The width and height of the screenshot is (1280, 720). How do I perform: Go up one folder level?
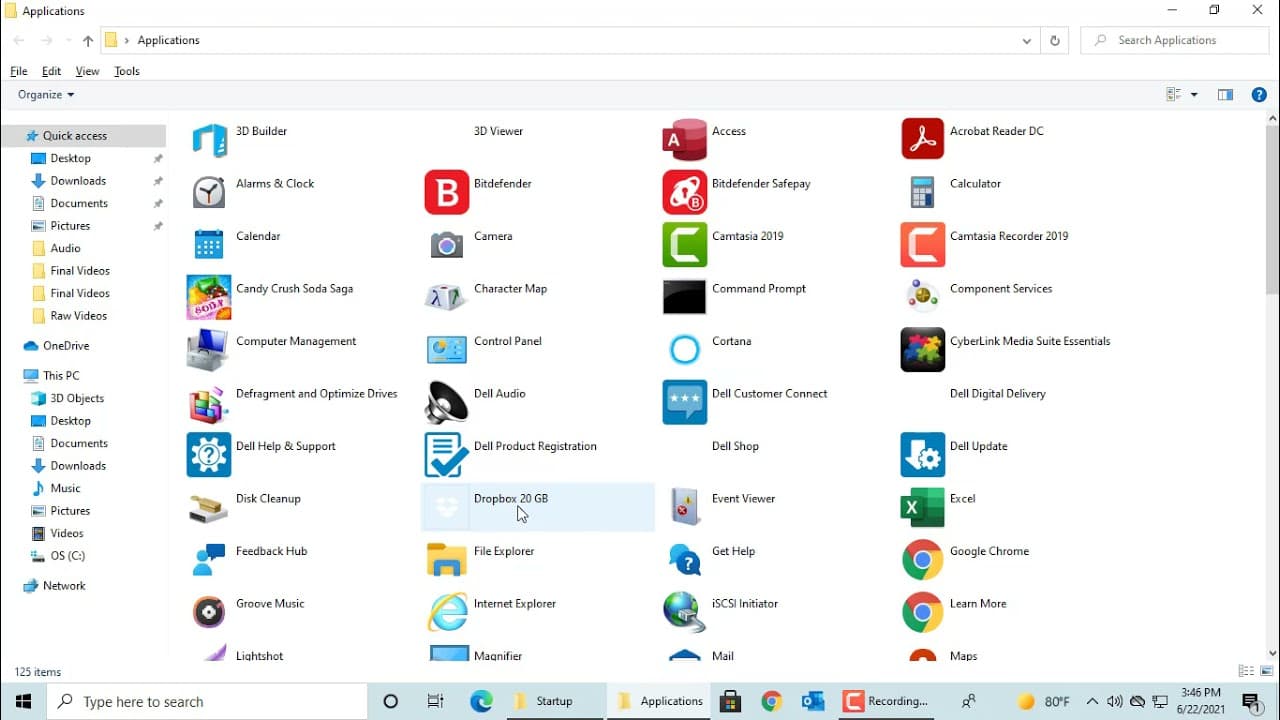88,41
